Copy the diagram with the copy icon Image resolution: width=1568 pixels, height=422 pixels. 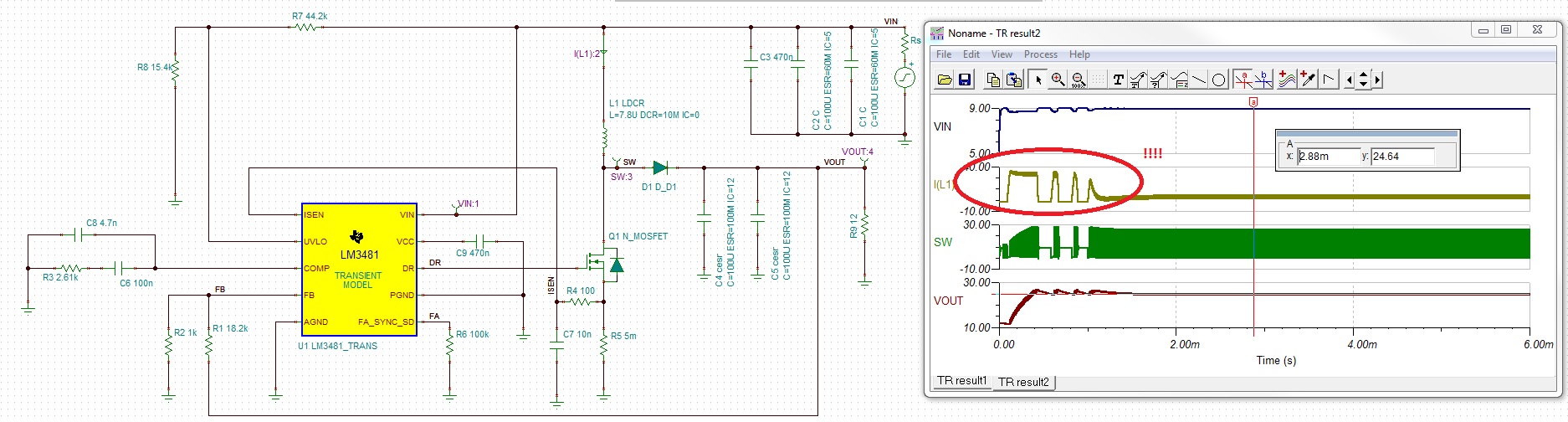993,80
